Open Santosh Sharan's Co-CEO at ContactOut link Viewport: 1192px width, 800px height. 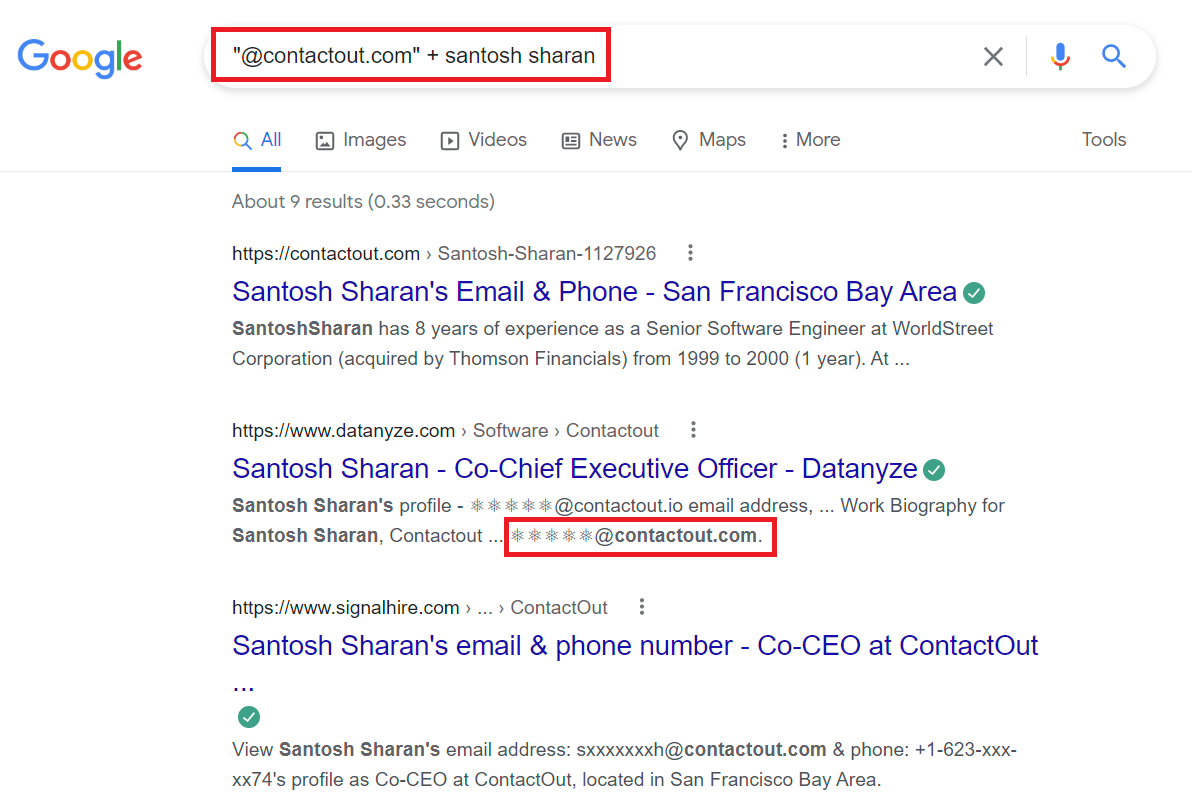pos(635,646)
